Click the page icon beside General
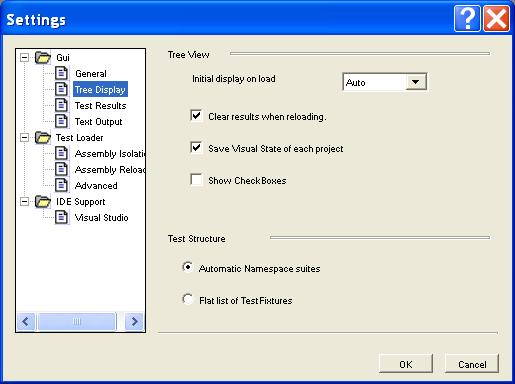The width and height of the screenshot is (515, 384). click(x=61, y=73)
